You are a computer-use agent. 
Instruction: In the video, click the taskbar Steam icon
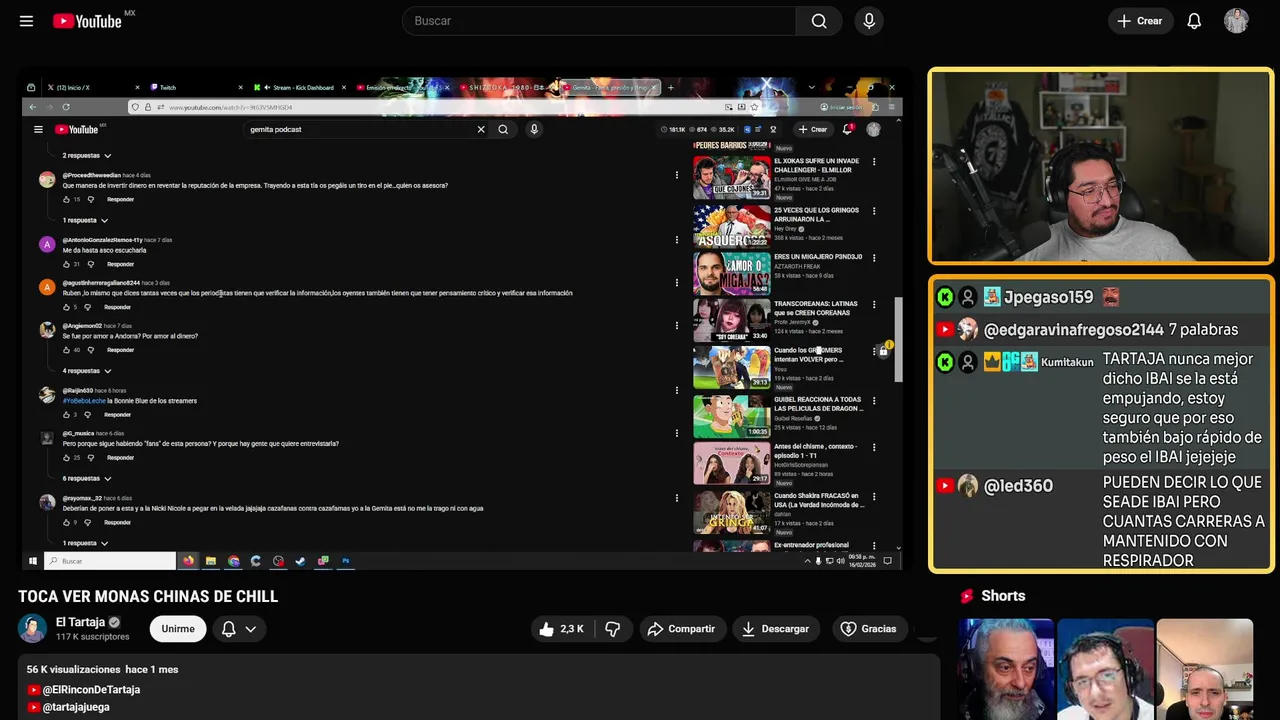pos(301,561)
